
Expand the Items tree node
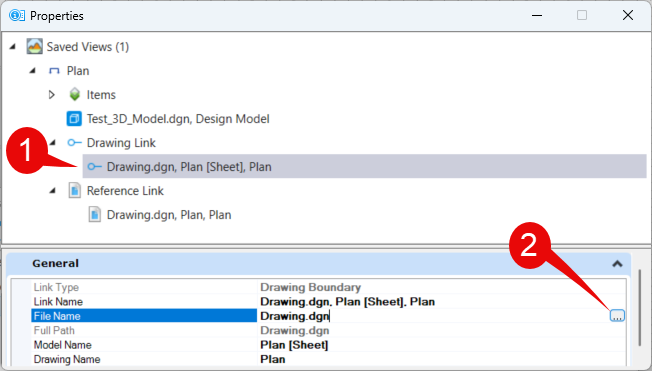point(52,95)
